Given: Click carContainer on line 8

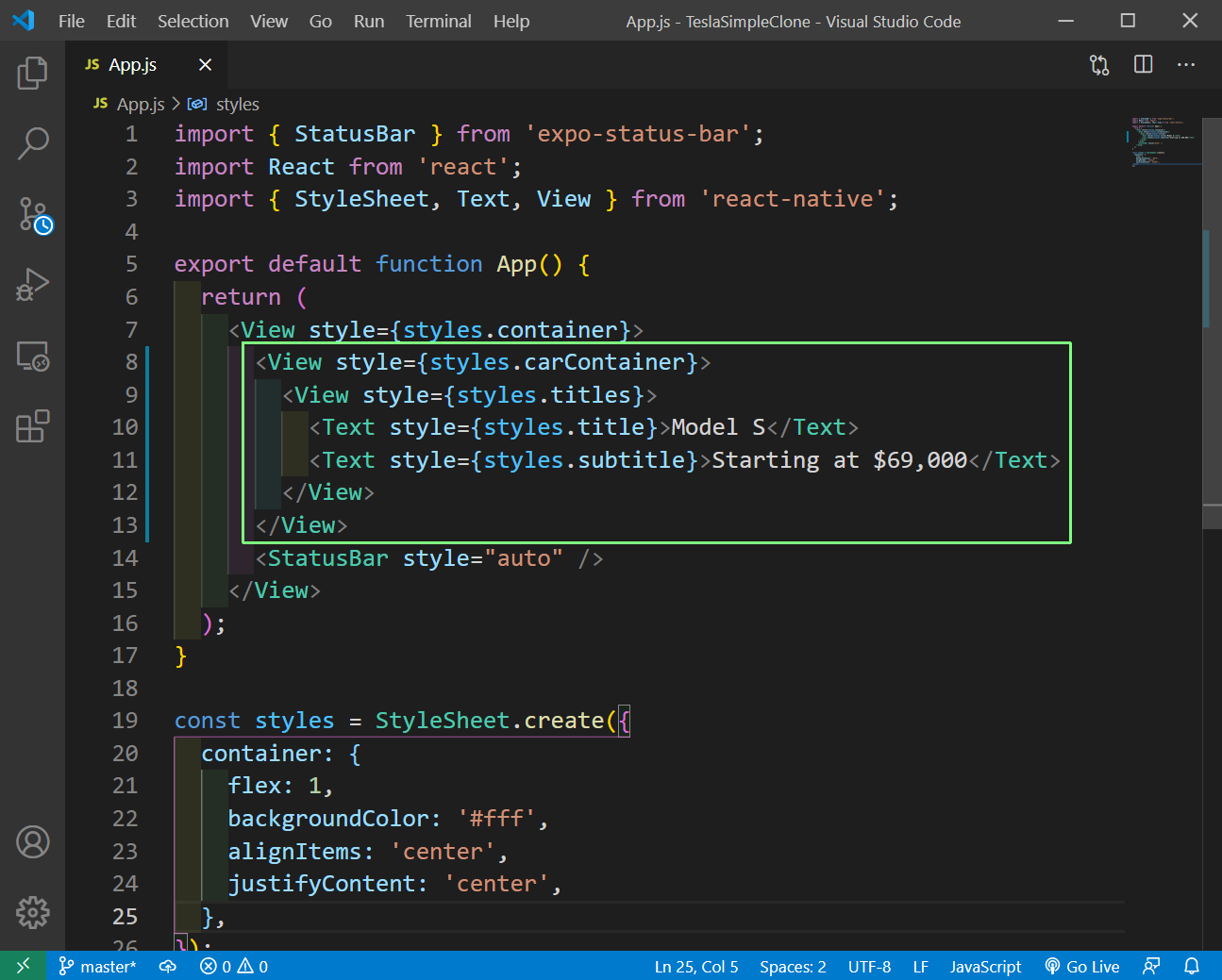Looking at the screenshot, I should (604, 362).
